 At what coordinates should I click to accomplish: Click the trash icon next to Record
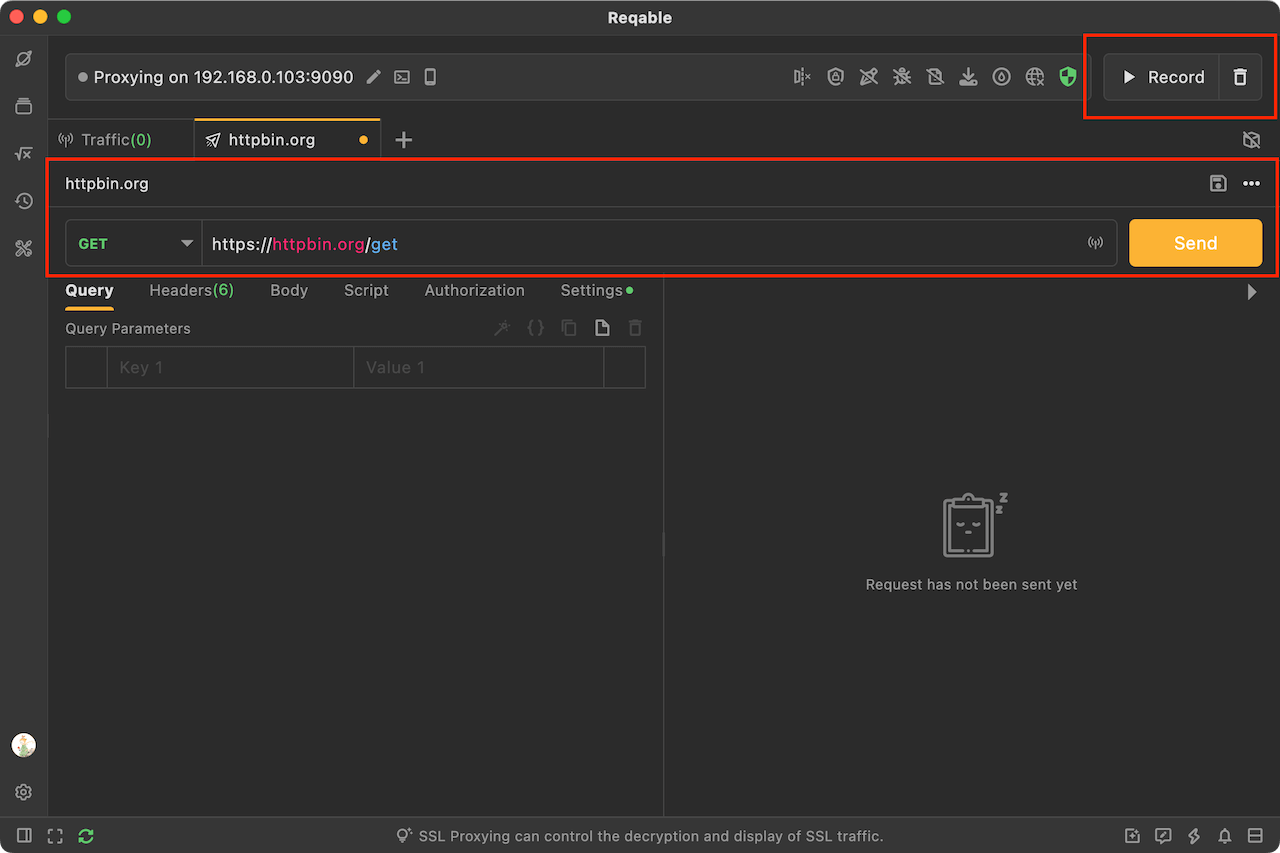coord(1240,77)
